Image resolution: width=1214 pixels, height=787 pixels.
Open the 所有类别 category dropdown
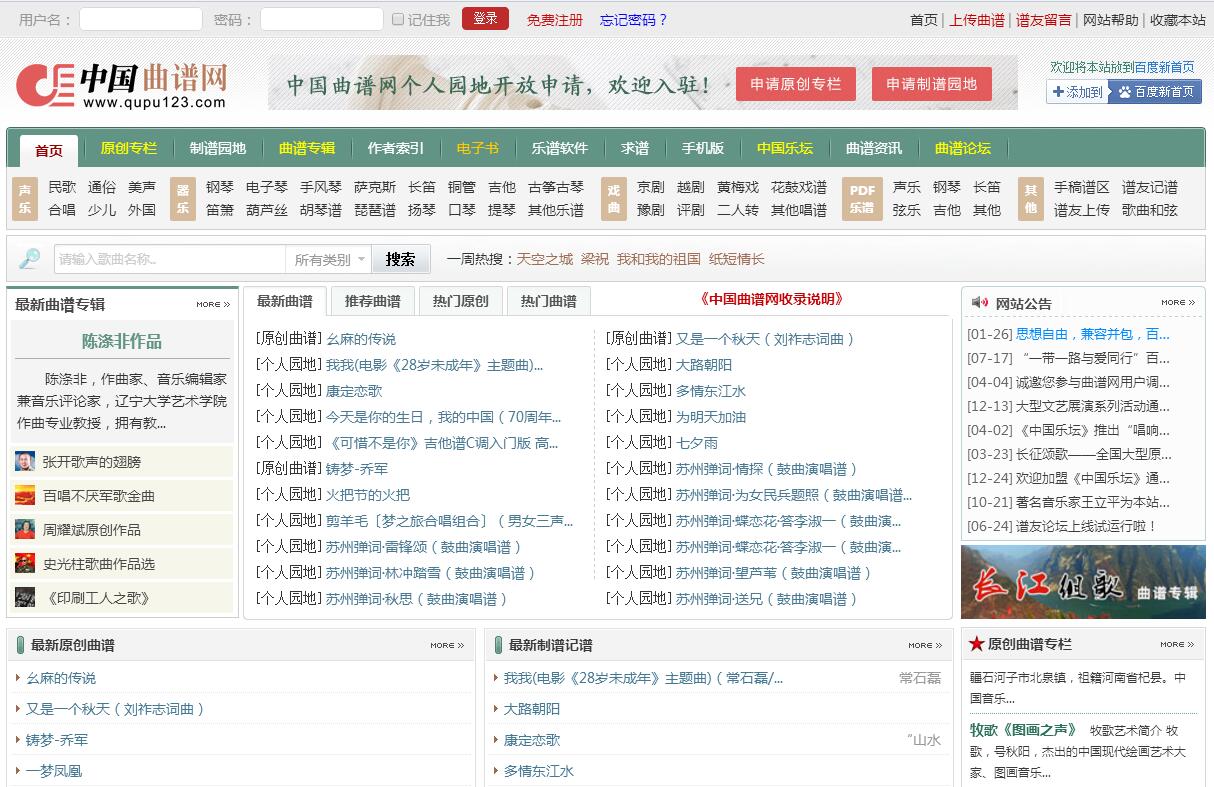coord(329,259)
